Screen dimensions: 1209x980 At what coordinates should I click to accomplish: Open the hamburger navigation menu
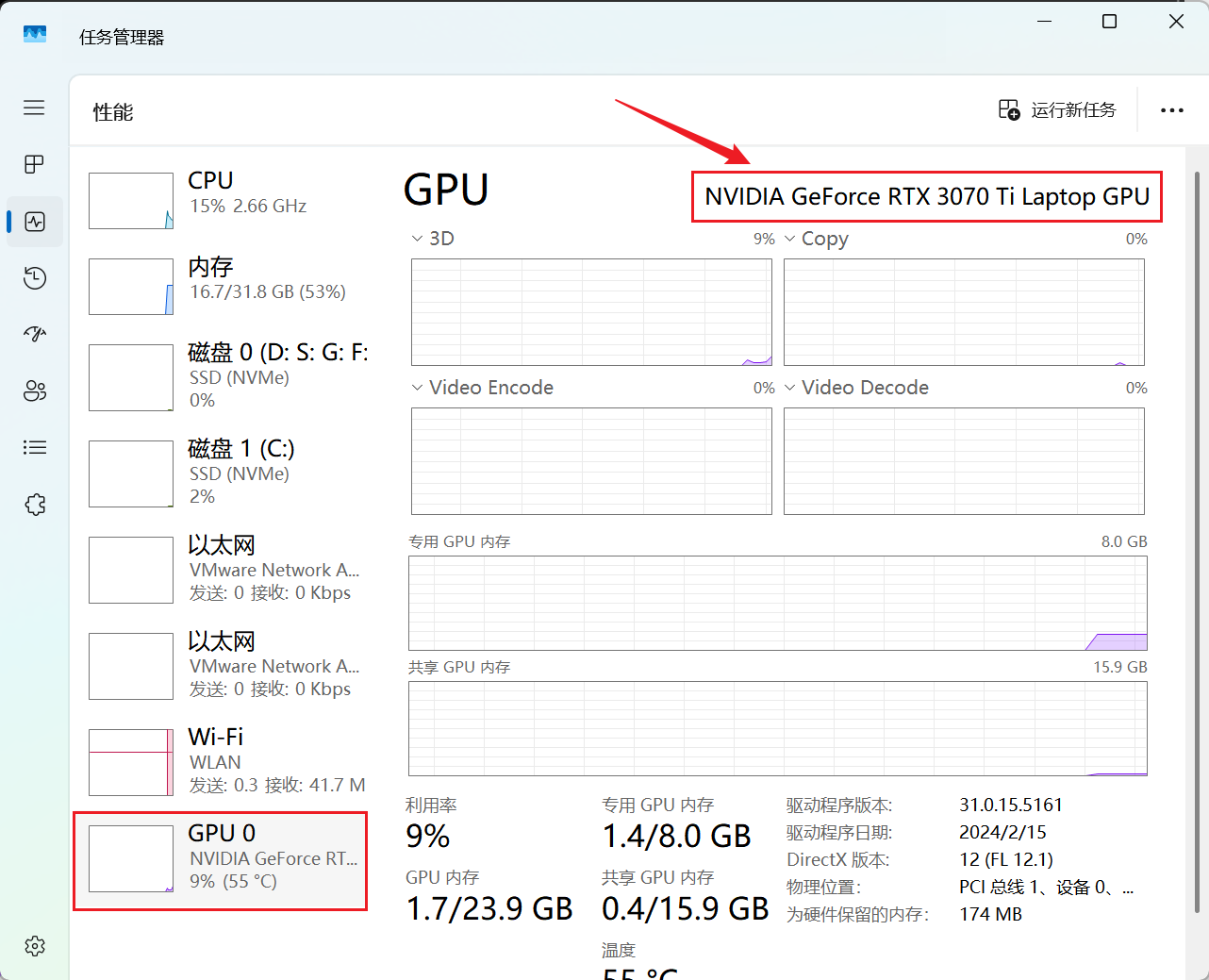pyautogui.click(x=34, y=108)
